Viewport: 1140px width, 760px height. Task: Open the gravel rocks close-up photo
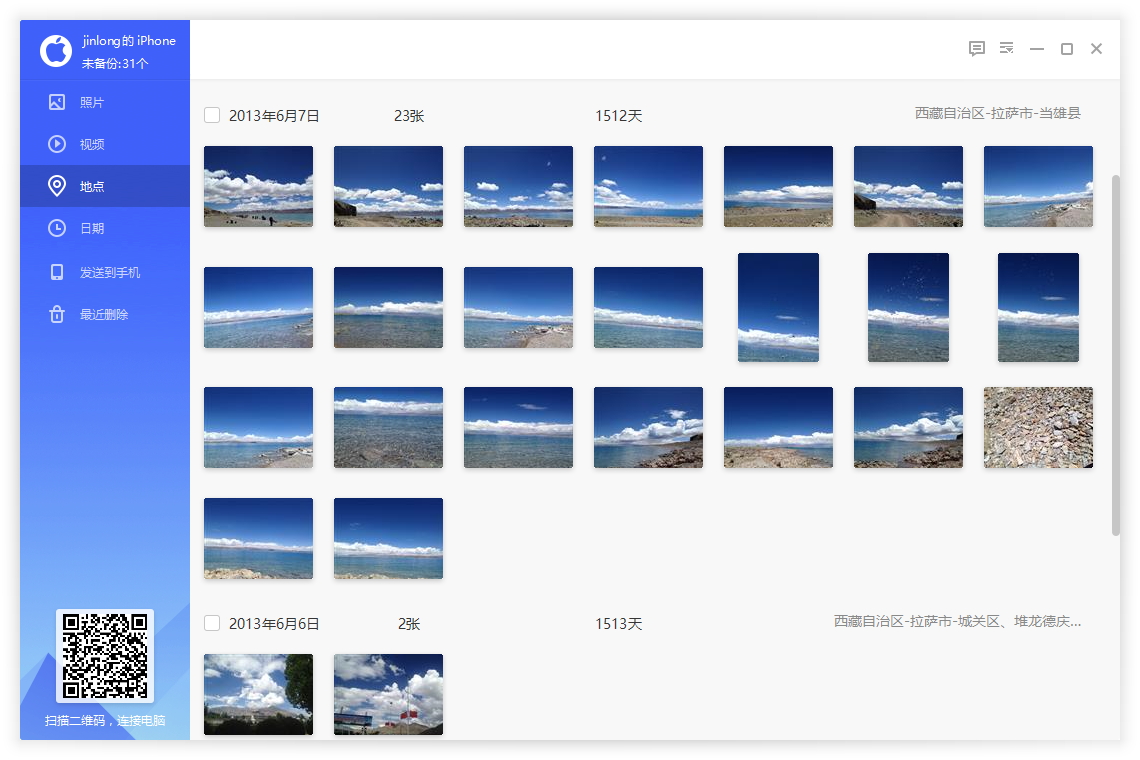tap(1038, 427)
